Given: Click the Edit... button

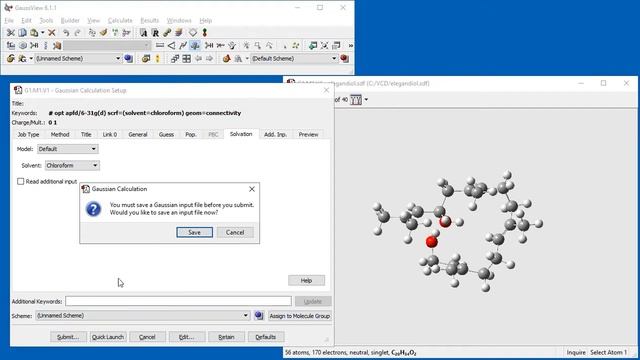Looking at the screenshot, I should [187, 337].
